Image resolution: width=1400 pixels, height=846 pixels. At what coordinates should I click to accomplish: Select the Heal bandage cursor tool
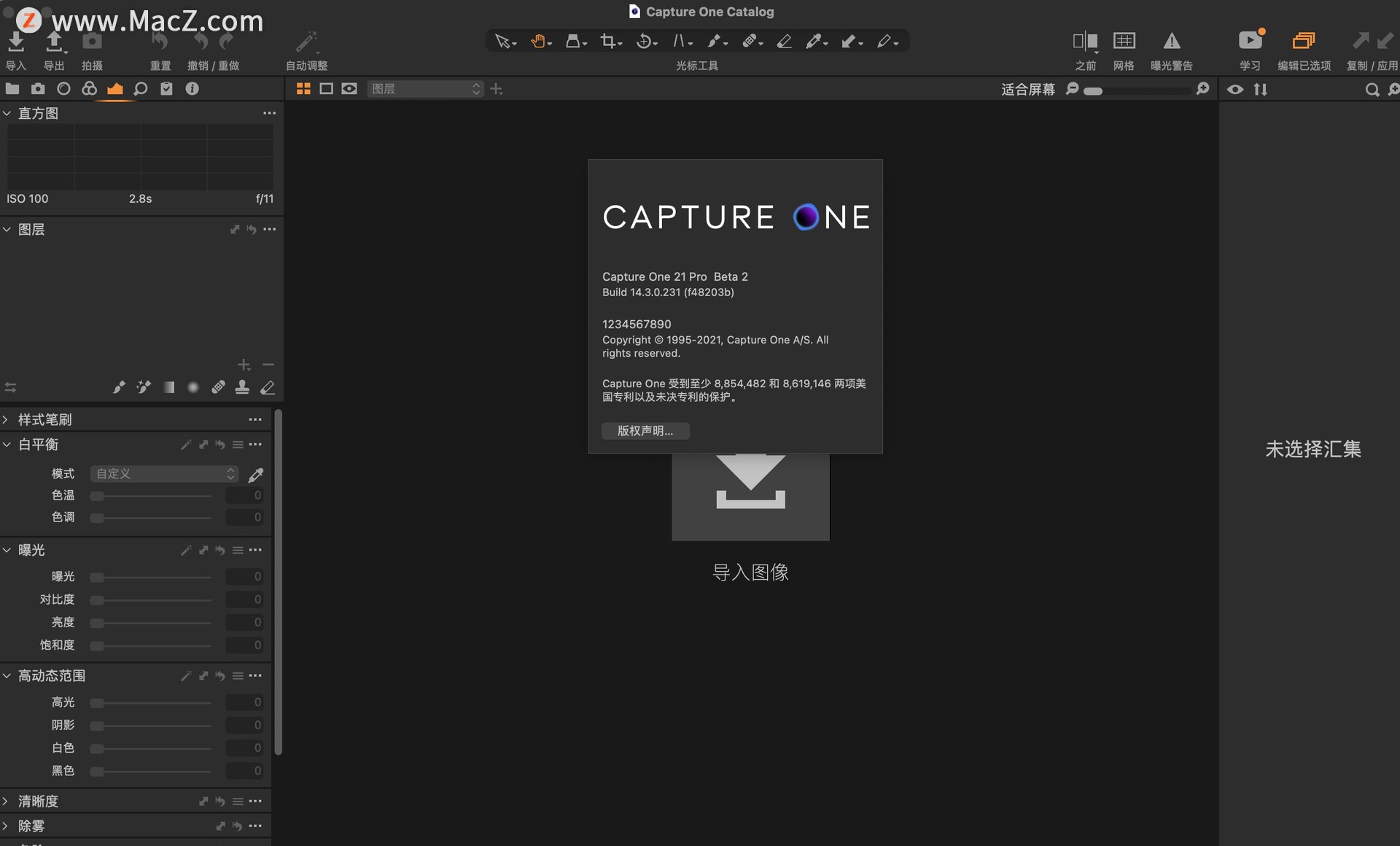point(752,42)
